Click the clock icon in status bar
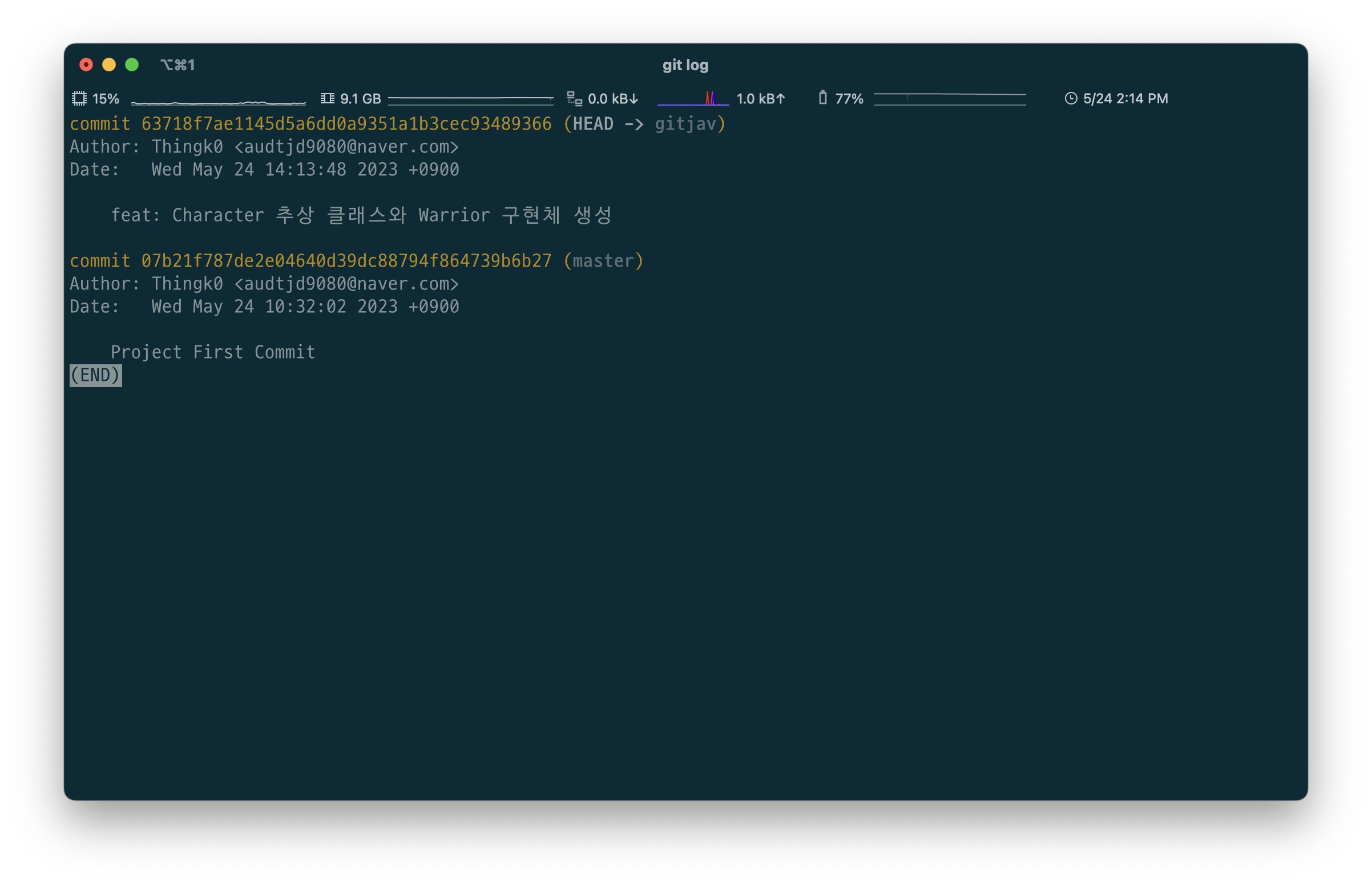 tap(1071, 98)
